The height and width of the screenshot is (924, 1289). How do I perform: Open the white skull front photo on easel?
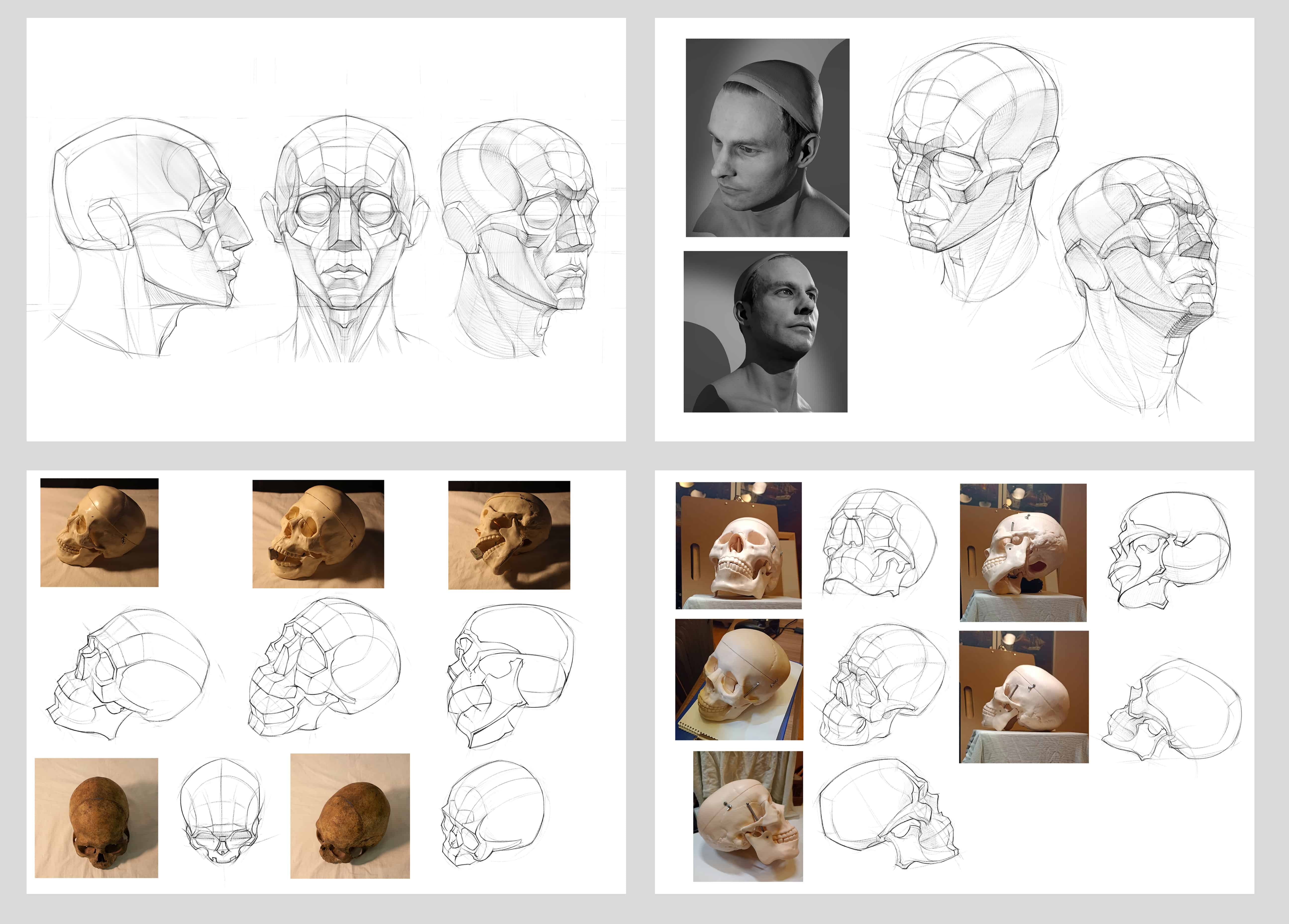(738, 546)
